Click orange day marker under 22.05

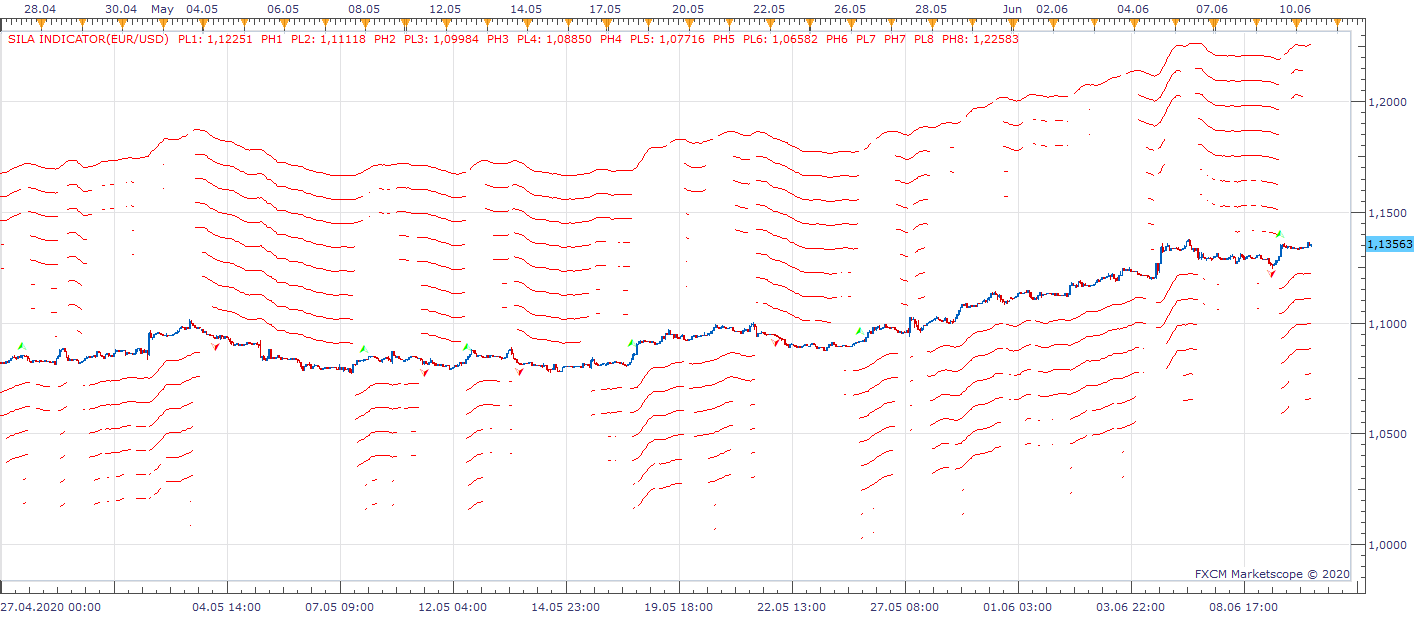coord(769,24)
